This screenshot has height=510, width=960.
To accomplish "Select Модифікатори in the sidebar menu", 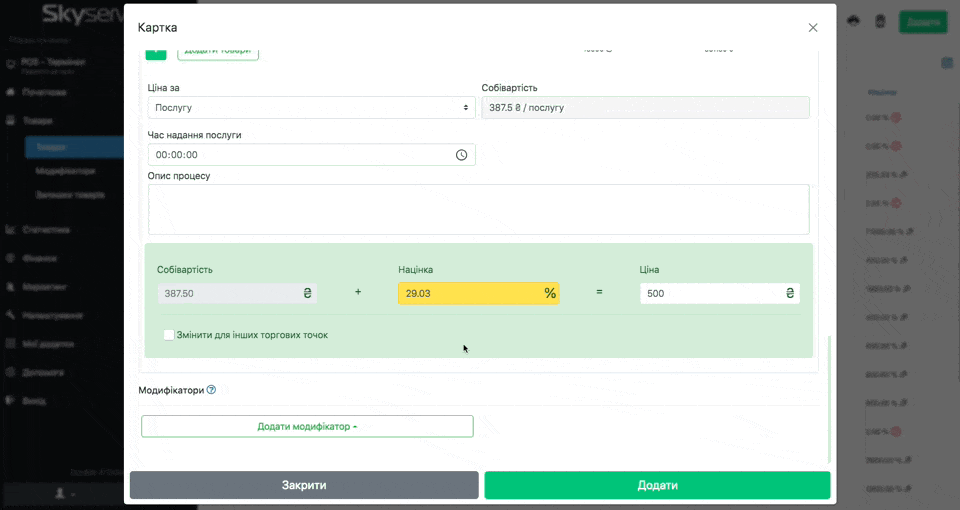I will click(64, 171).
